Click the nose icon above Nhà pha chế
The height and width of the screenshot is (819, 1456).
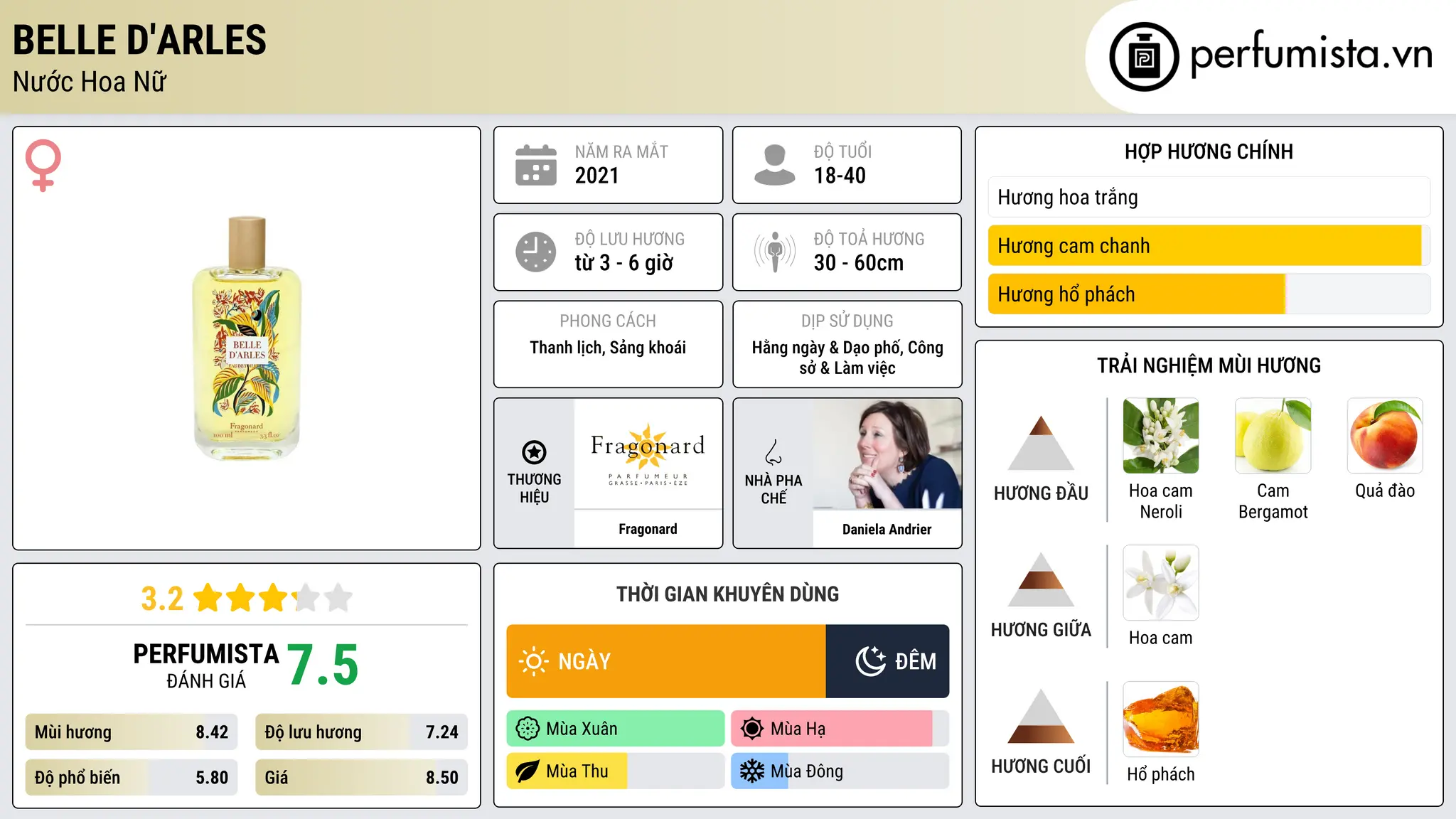773,452
